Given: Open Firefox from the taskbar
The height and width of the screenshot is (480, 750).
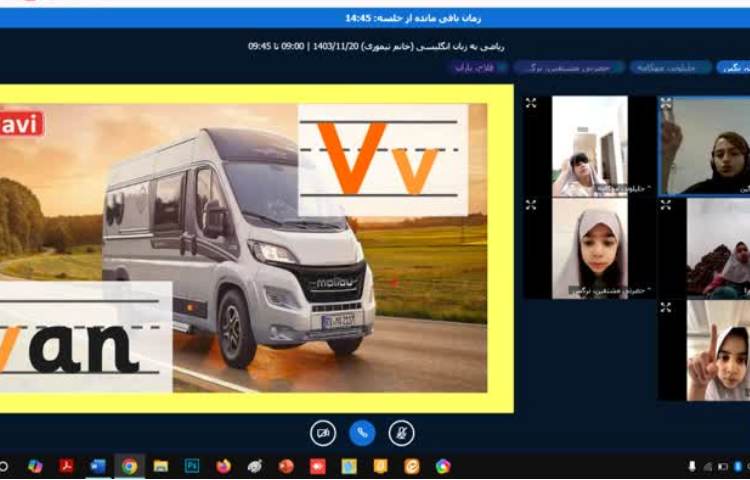Looking at the screenshot, I should 223,466.
